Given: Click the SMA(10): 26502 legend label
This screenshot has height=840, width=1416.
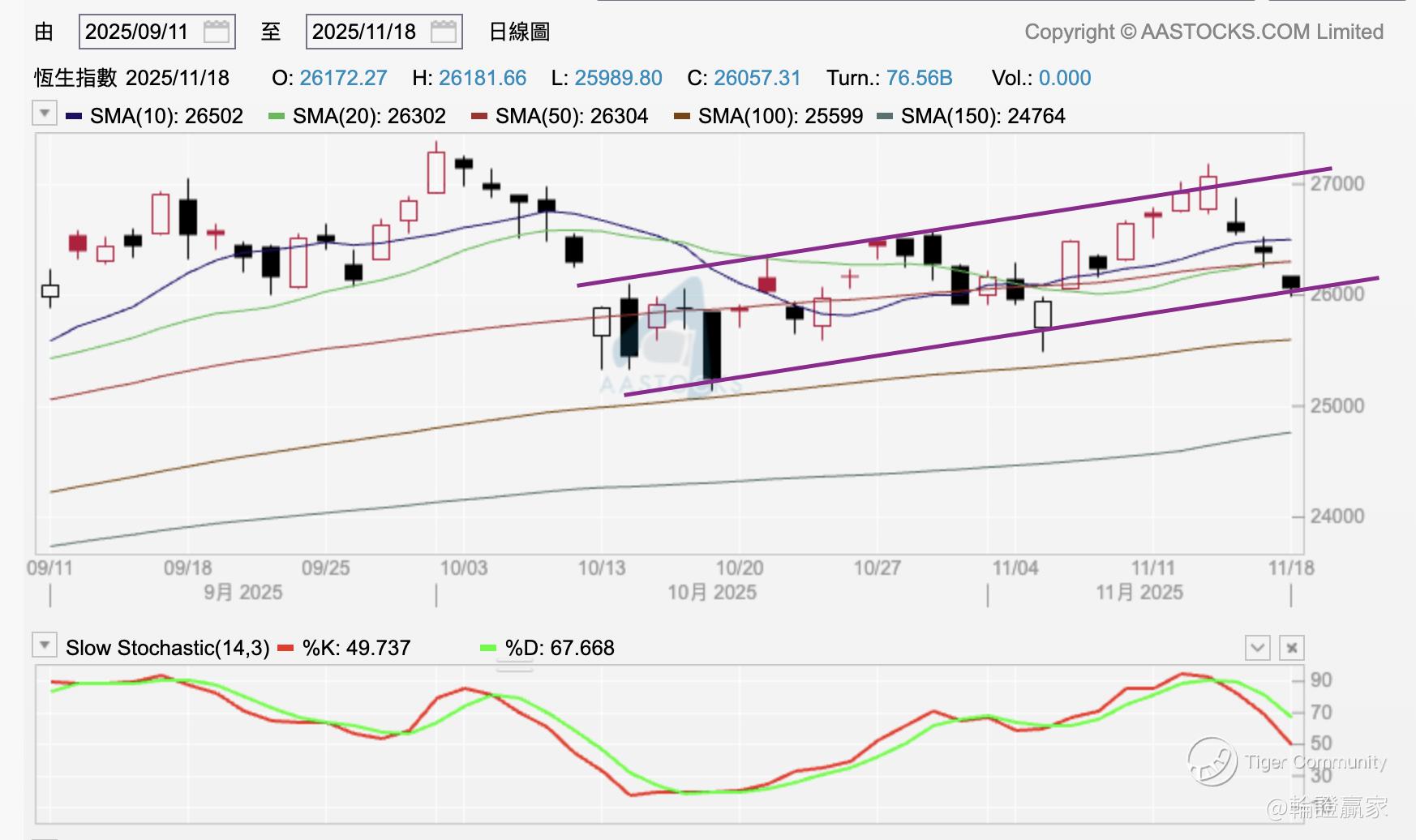Looking at the screenshot, I should (167, 116).
